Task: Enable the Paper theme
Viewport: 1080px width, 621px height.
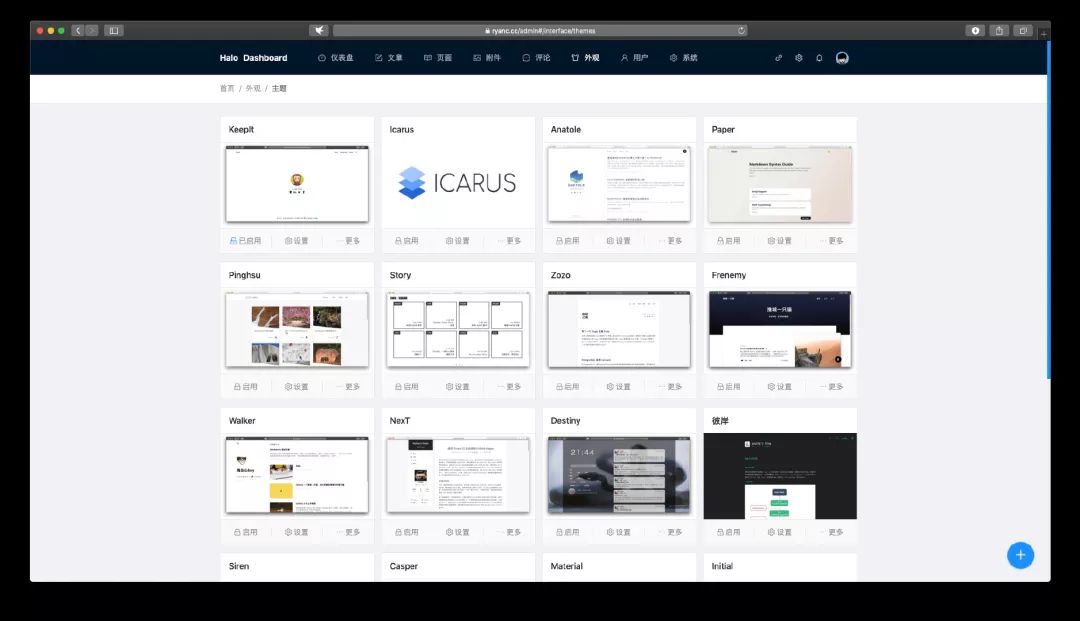Action: click(729, 241)
